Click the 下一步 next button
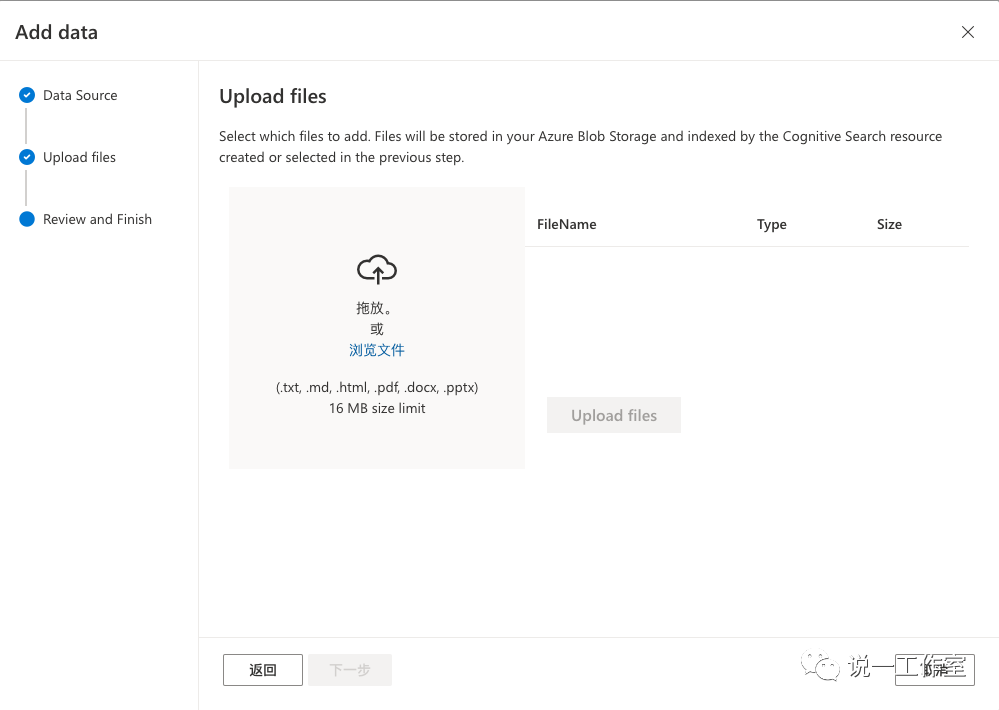The height and width of the screenshot is (710, 999). [350, 670]
